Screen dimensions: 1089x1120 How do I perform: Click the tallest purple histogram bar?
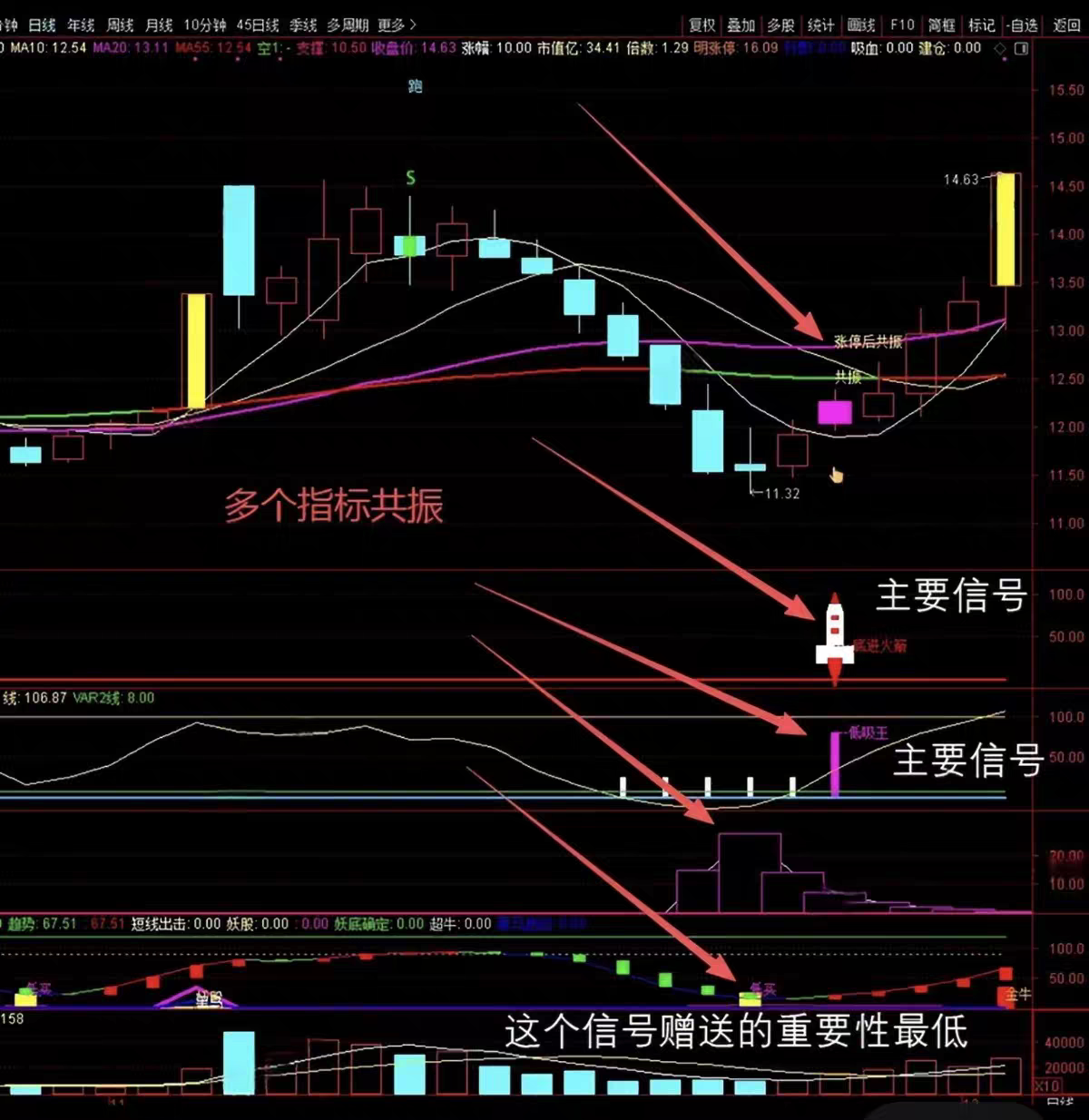[x=750, y=872]
